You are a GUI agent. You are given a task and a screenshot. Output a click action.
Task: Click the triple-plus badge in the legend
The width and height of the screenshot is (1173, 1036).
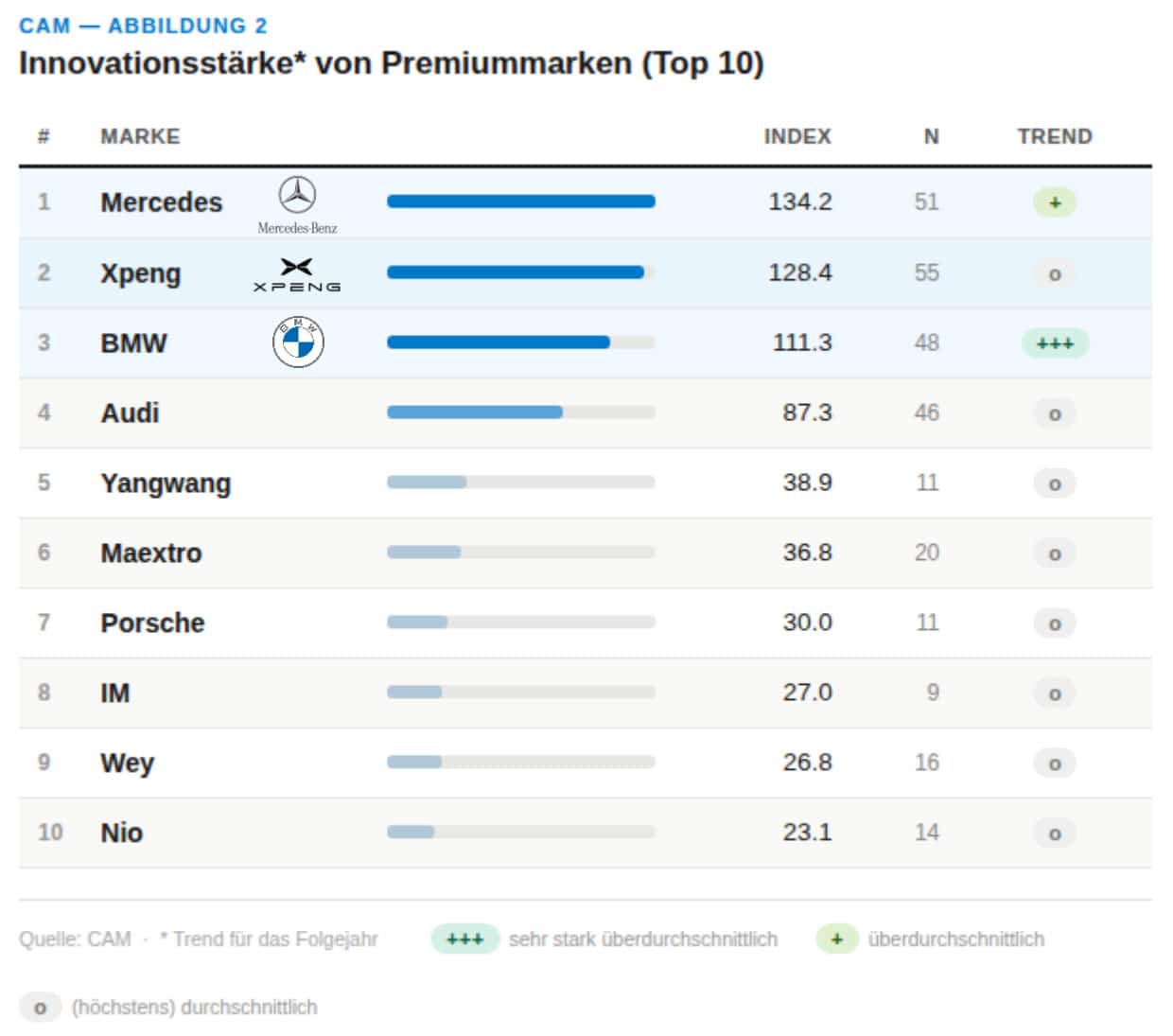point(464,939)
